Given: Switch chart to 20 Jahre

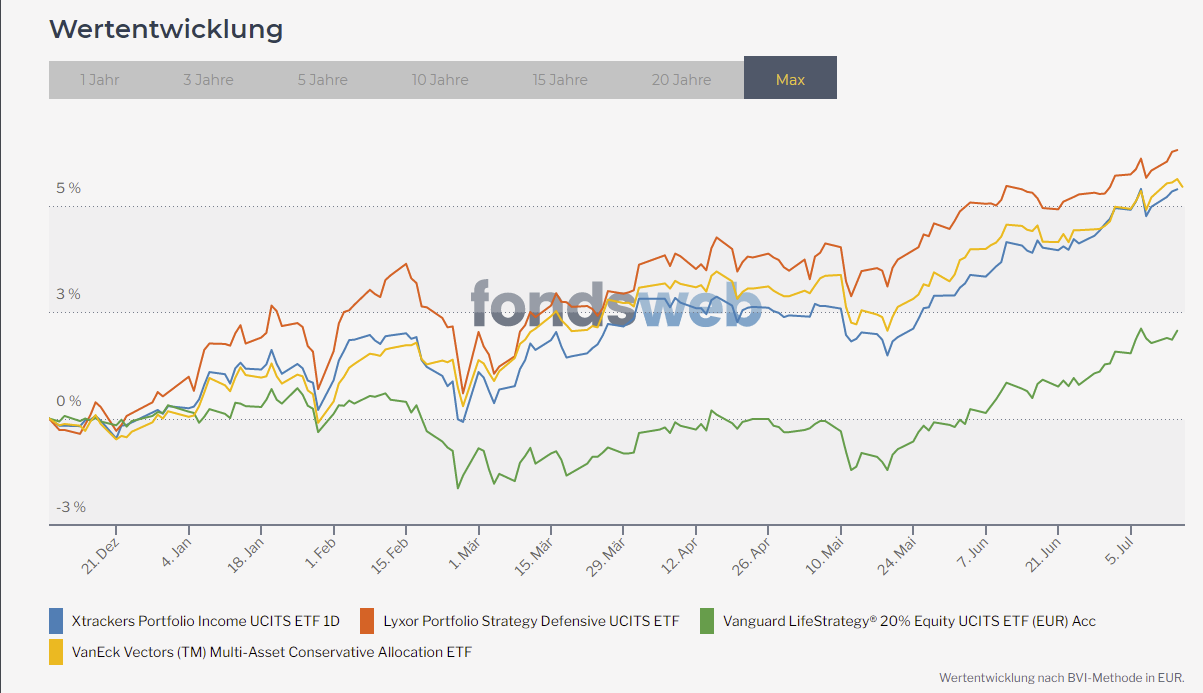Looking at the screenshot, I should (681, 79).
